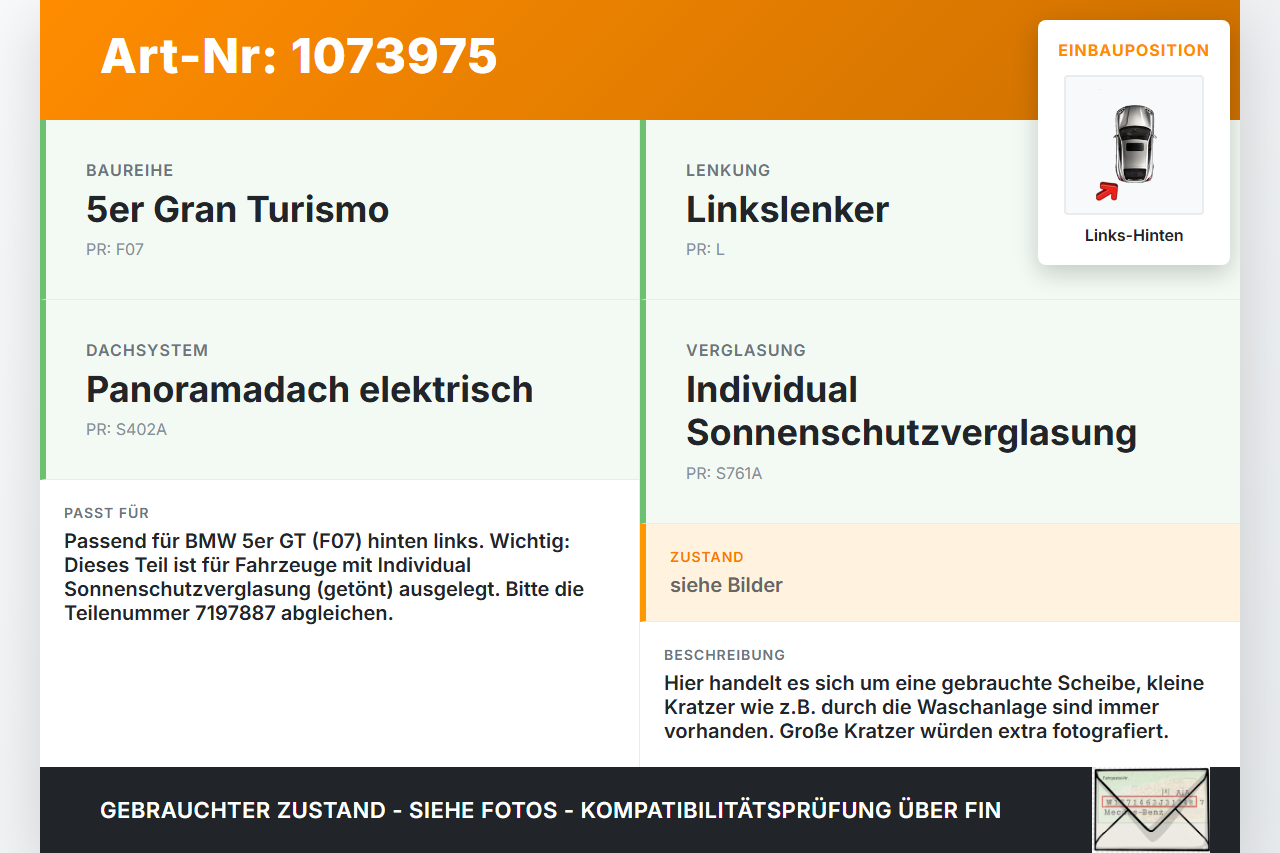Click the 'gebrauchte Scheibe' description paragraph

tap(934, 708)
